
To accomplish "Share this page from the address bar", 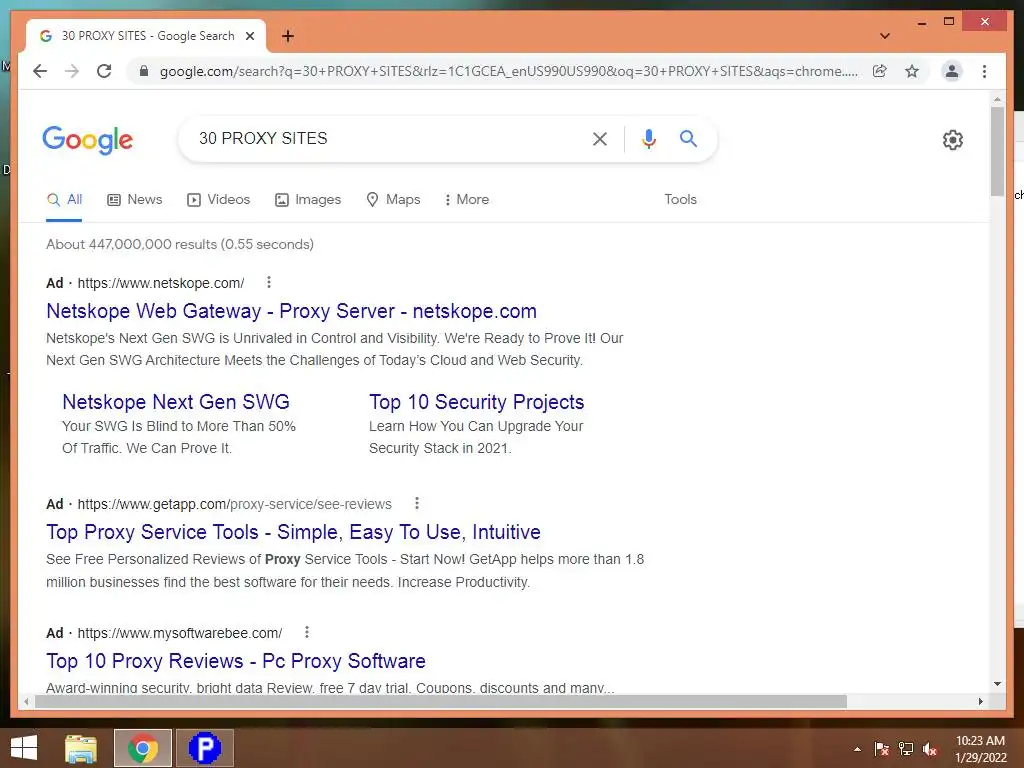I will pos(880,71).
